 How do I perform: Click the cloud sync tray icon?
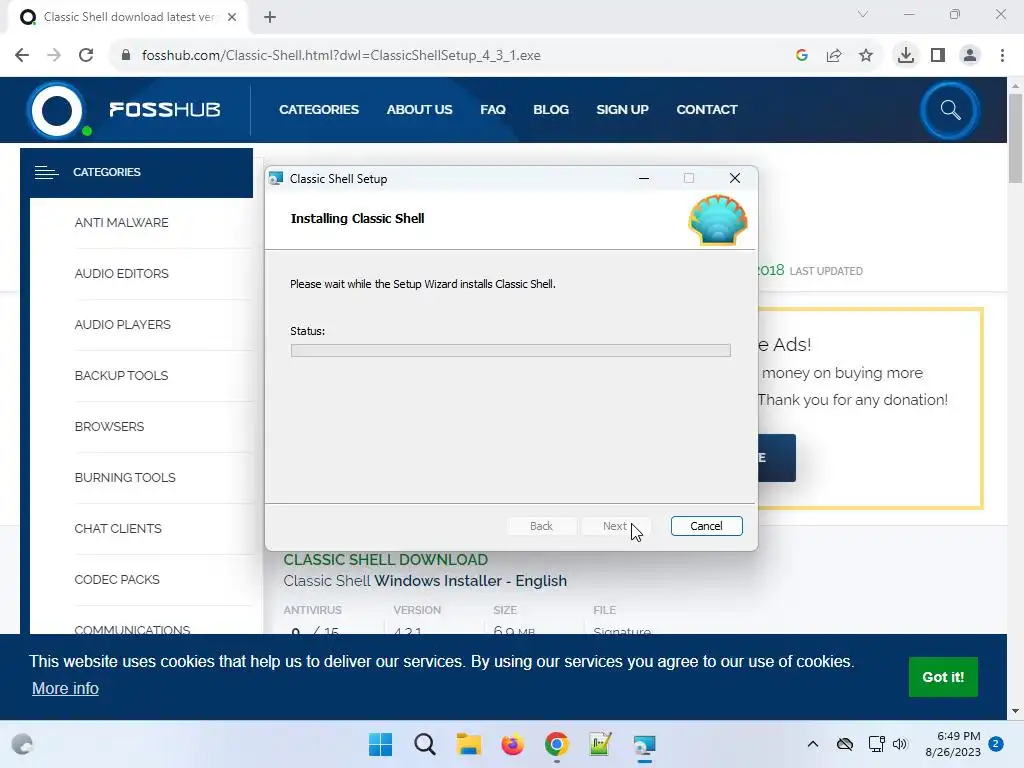click(x=845, y=744)
